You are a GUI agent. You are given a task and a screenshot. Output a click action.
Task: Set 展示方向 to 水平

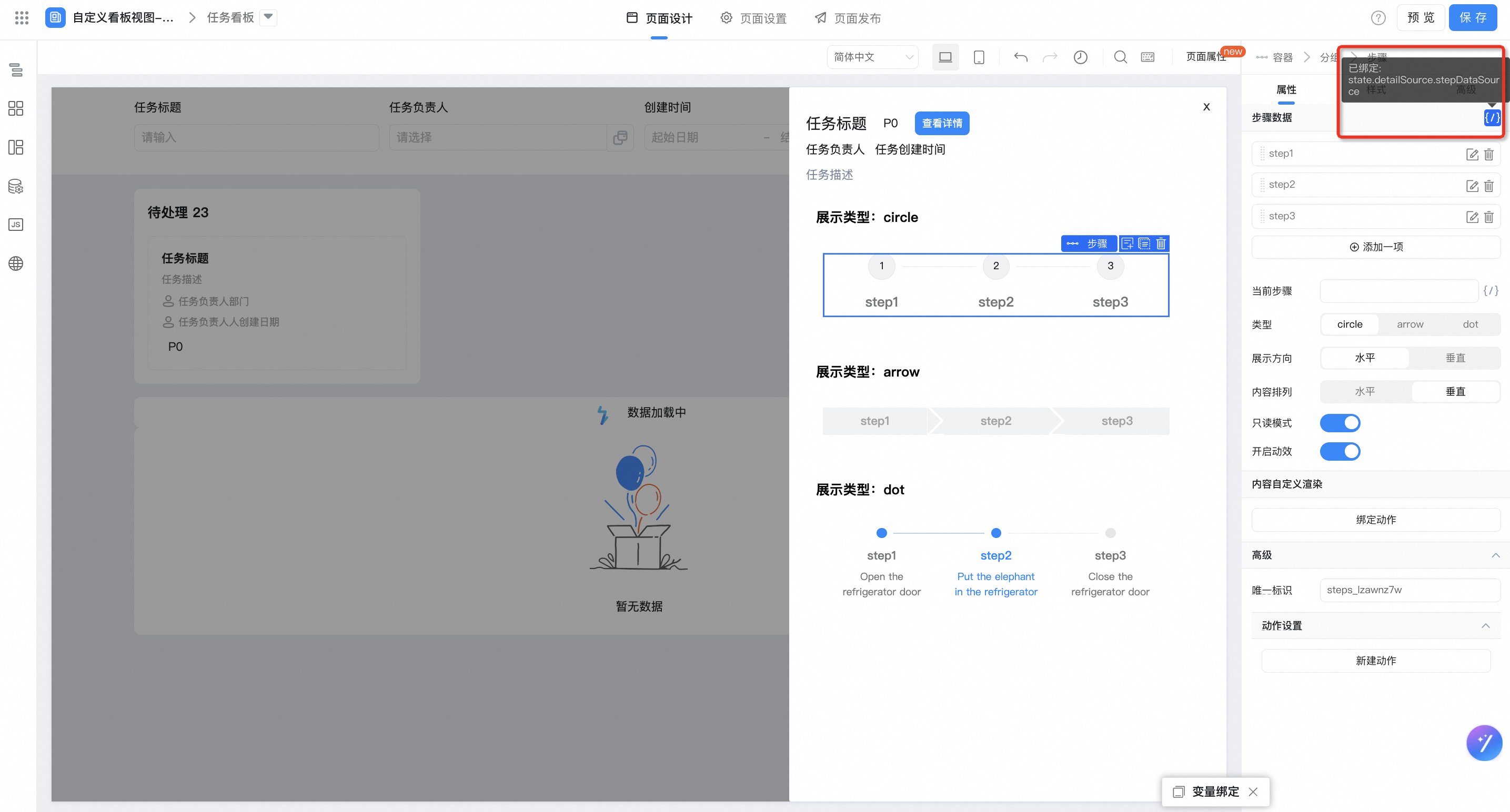(x=1365, y=358)
